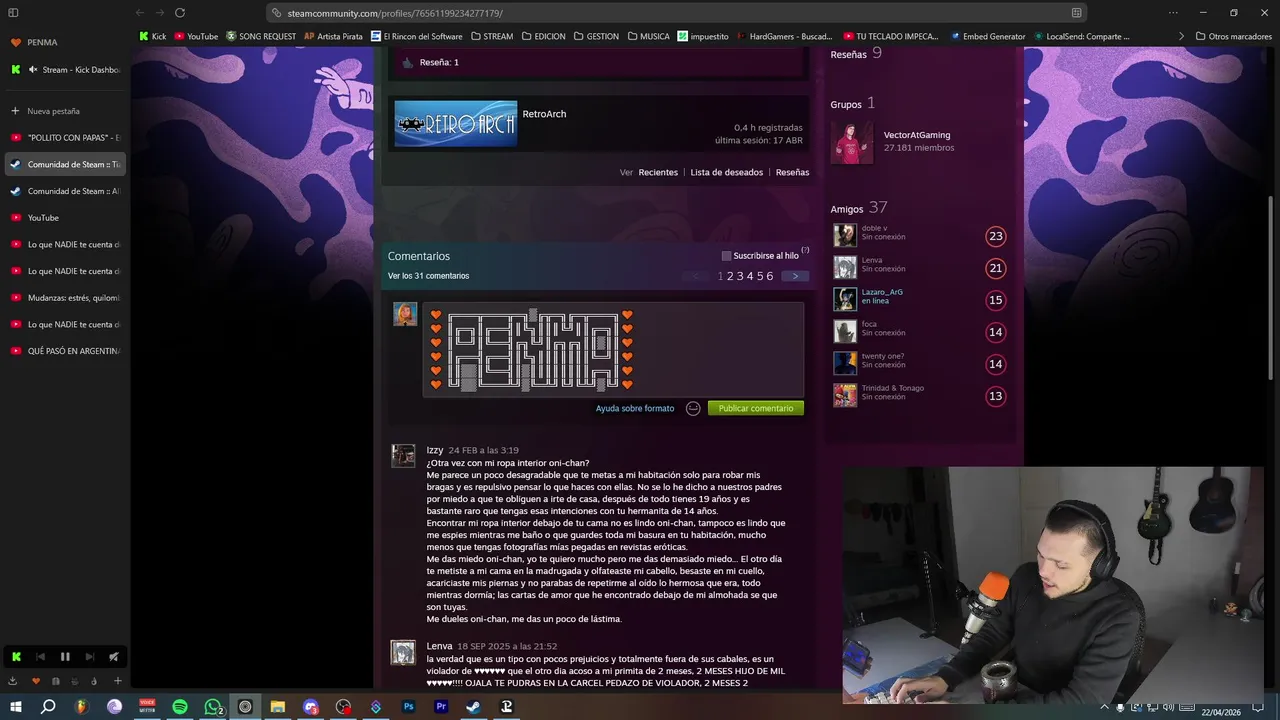The width and height of the screenshot is (1280, 720).
Task: Open the SONG REQUEST bookmark
Action: (262, 36)
